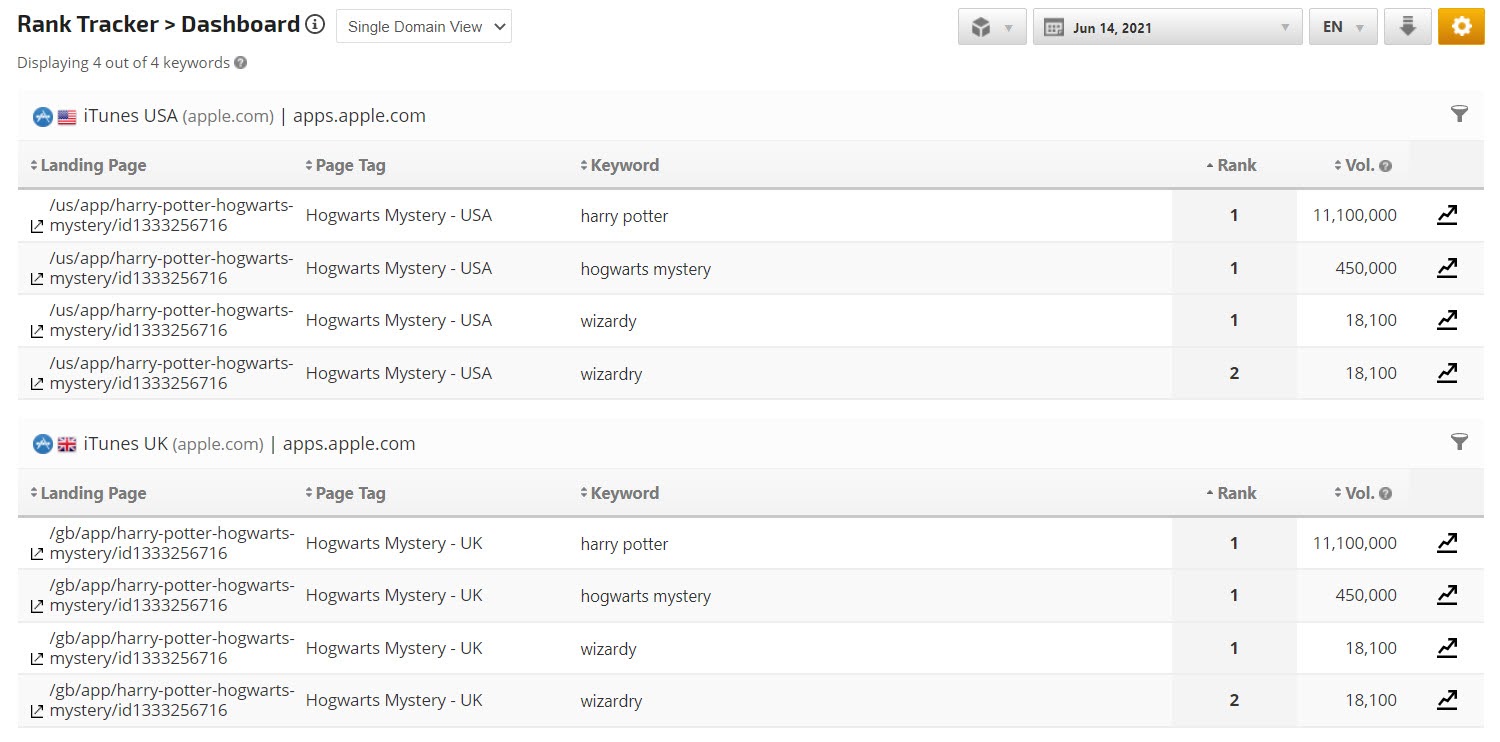Image resolution: width=1500 pixels, height=742 pixels.
Task: Expand the EN language dropdown
Action: click(x=1342, y=27)
